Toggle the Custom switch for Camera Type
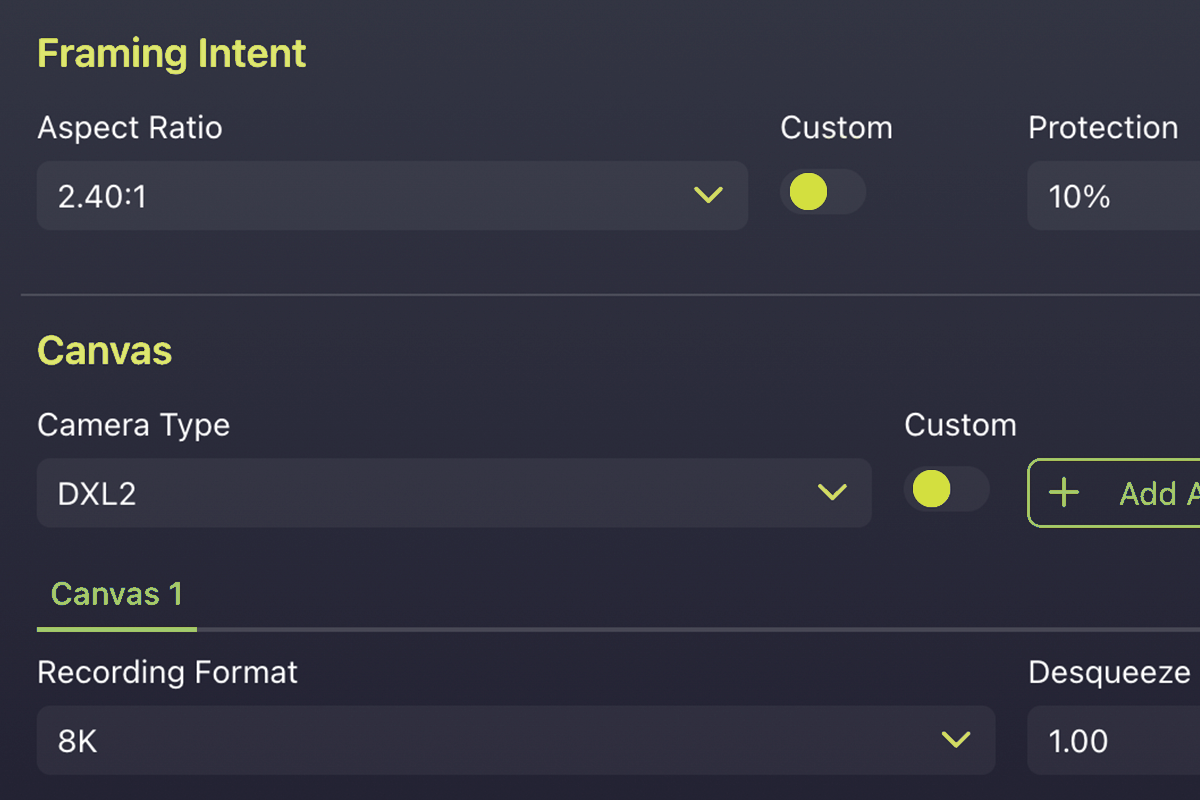The width and height of the screenshot is (1200, 800). tap(946, 489)
